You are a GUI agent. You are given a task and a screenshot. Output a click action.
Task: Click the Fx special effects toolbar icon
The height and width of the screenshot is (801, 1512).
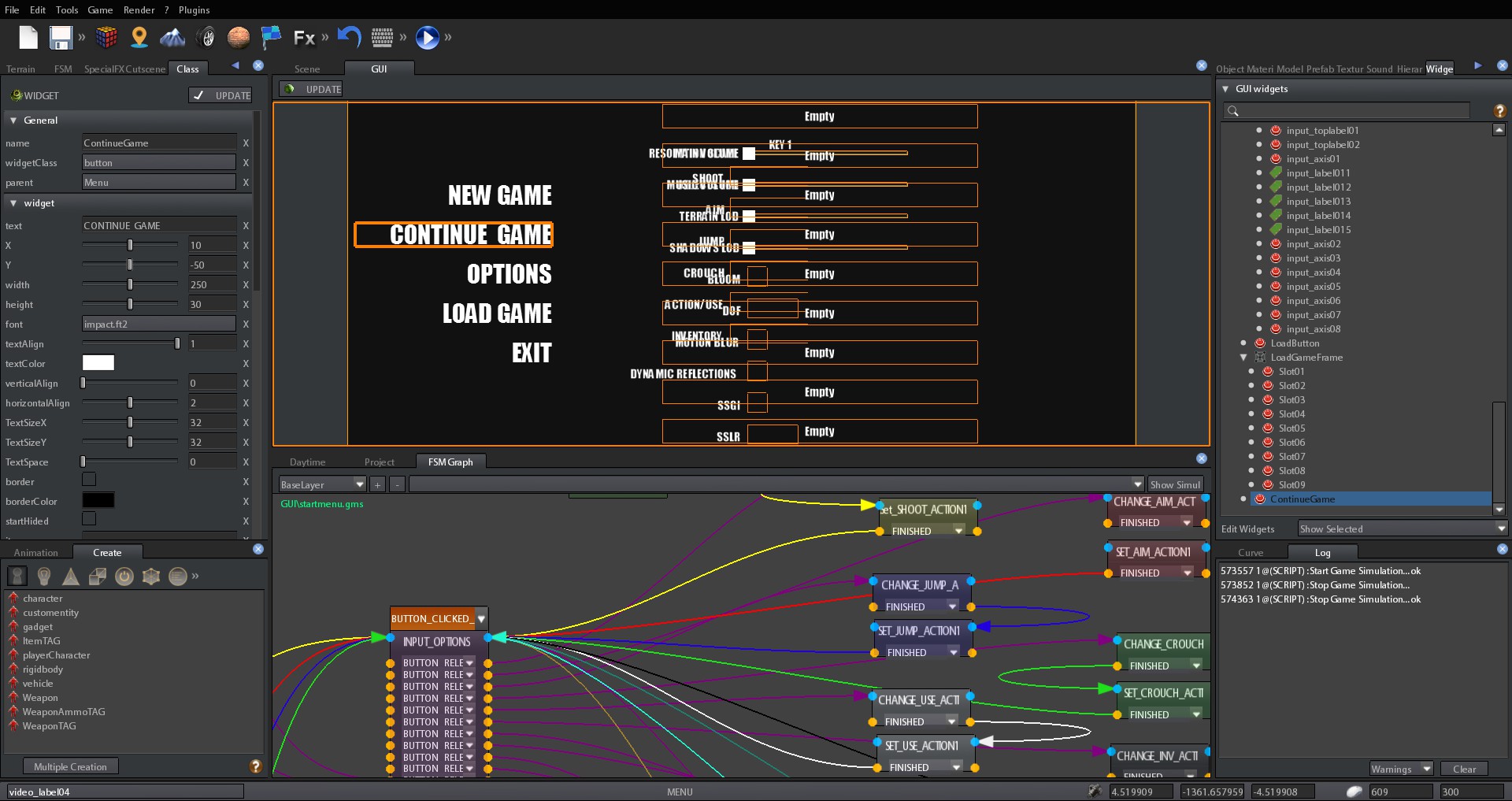pyautogui.click(x=304, y=37)
